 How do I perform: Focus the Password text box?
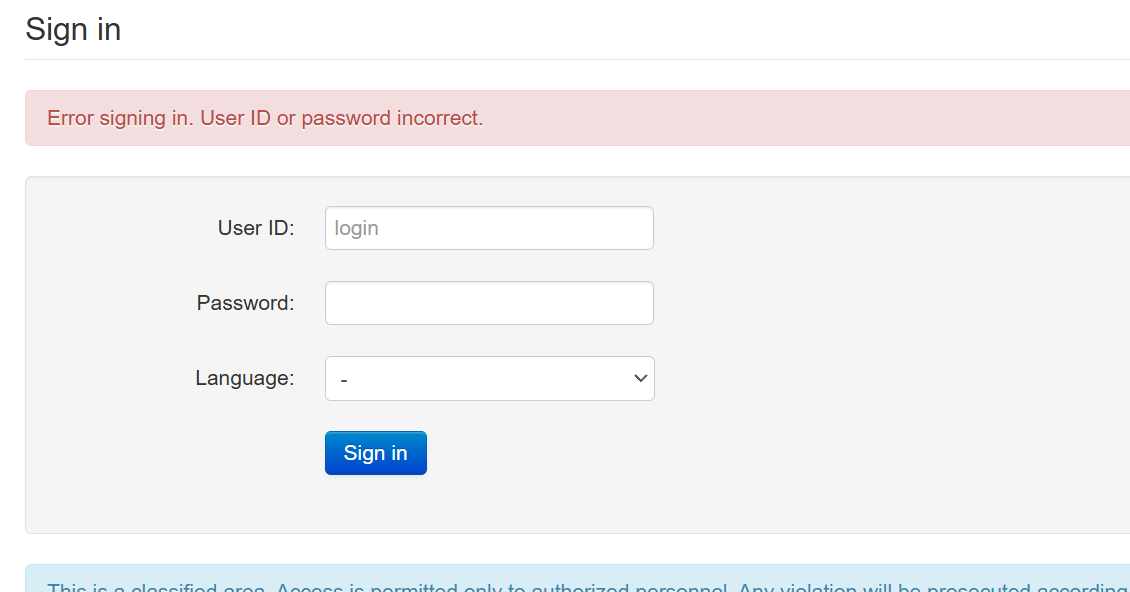click(x=489, y=303)
